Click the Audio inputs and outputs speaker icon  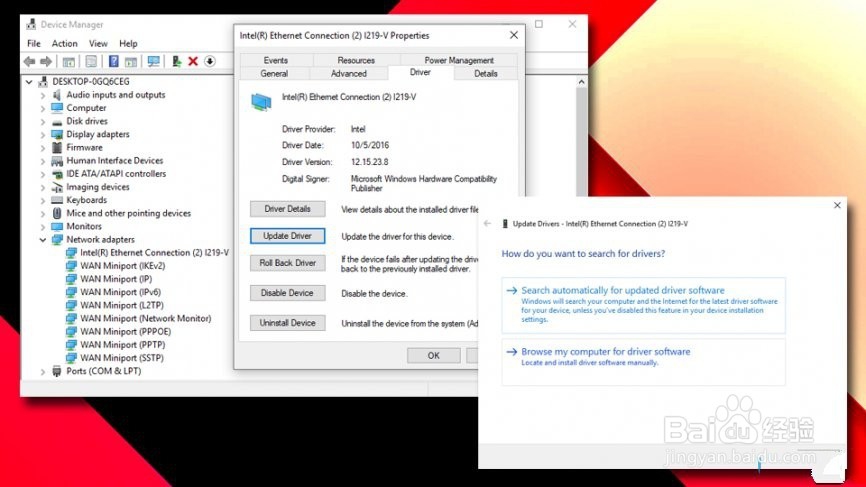pyautogui.click(x=56, y=95)
